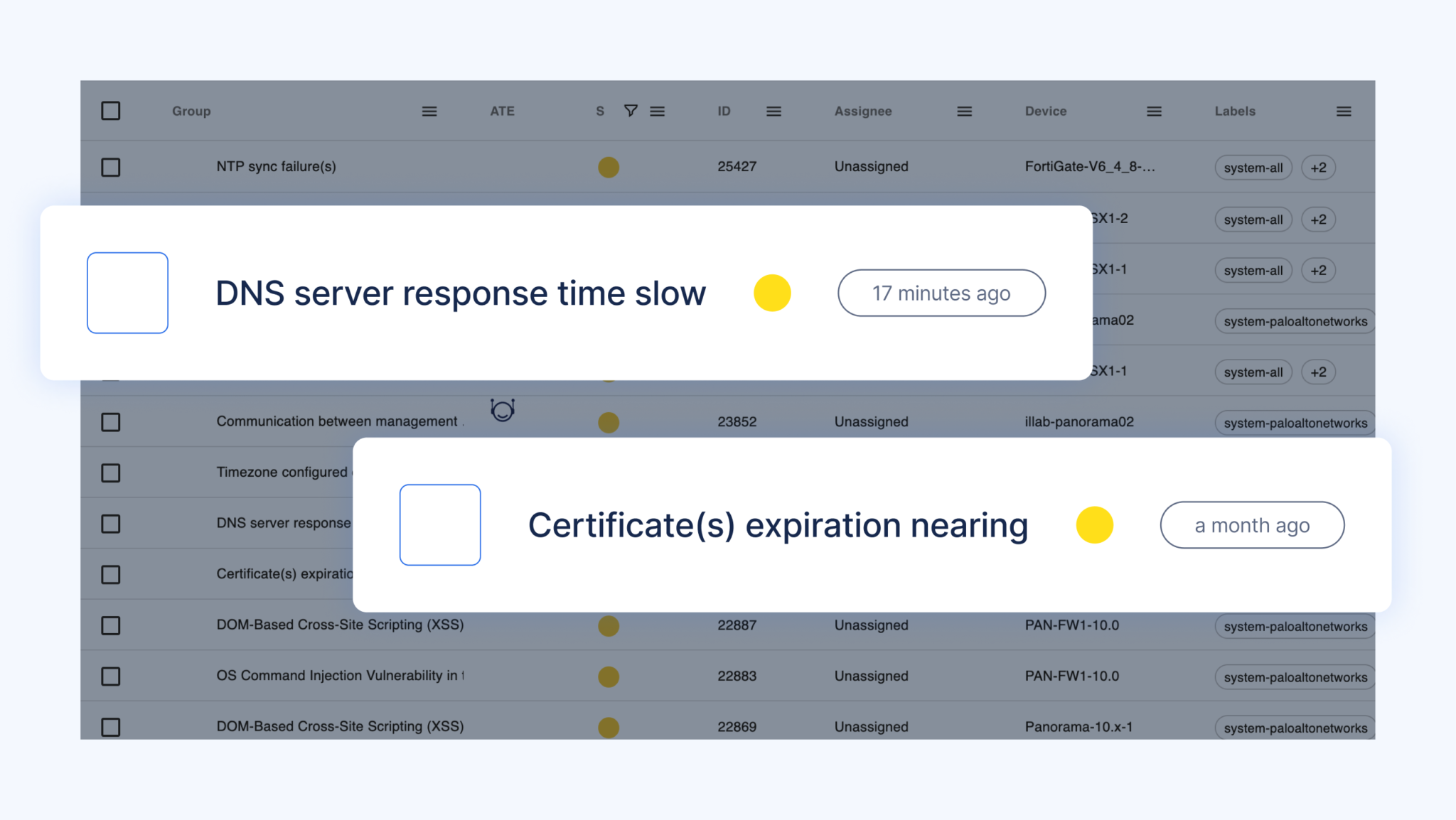Select the Group column header

tap(191, 111)
